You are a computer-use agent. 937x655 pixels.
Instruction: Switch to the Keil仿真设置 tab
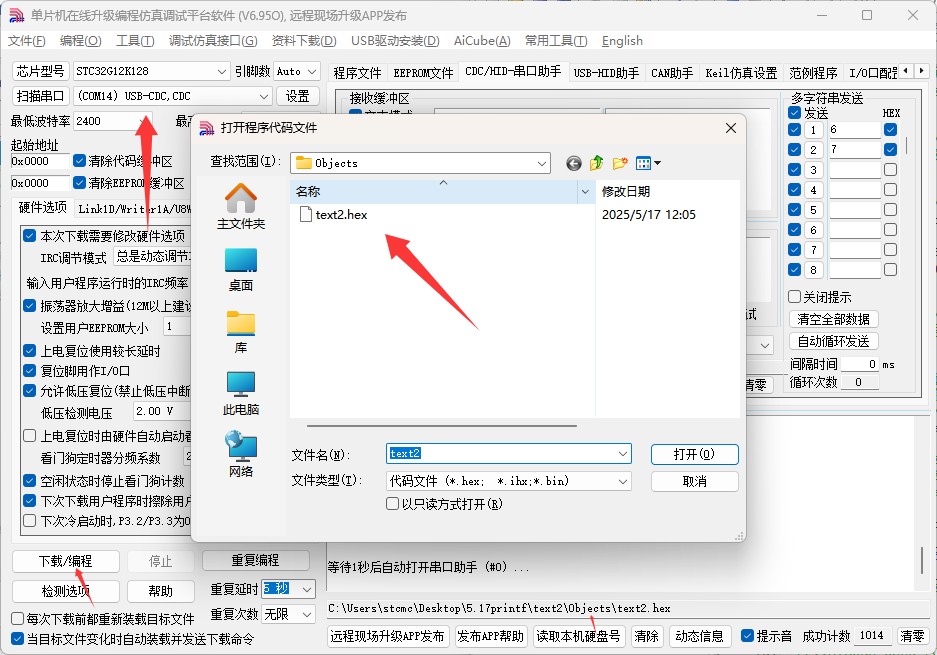click(741, 73)
